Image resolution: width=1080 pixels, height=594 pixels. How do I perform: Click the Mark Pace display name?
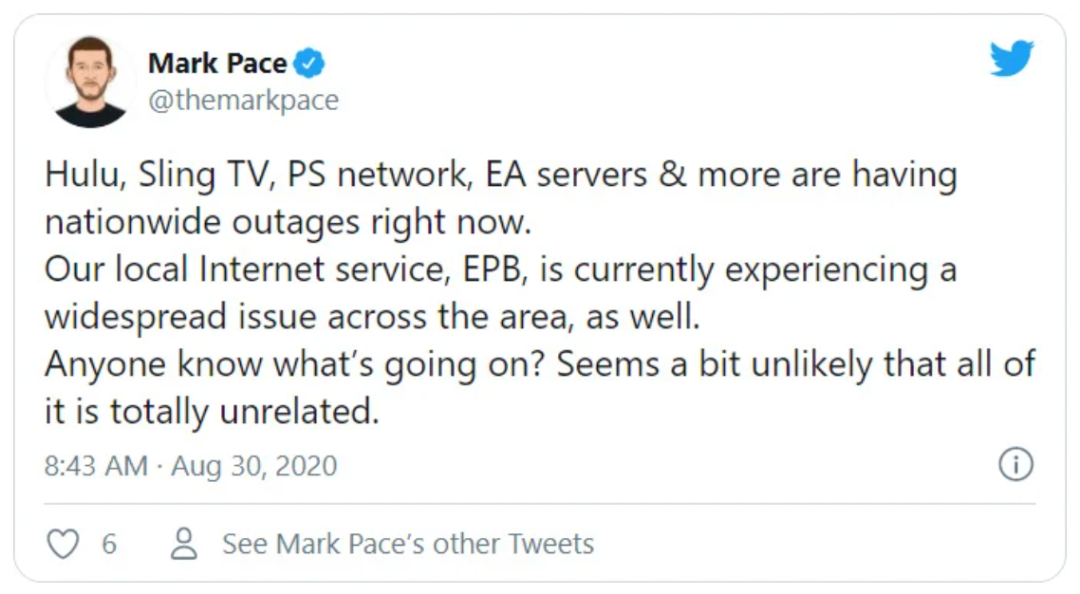(x=217, y=64)
